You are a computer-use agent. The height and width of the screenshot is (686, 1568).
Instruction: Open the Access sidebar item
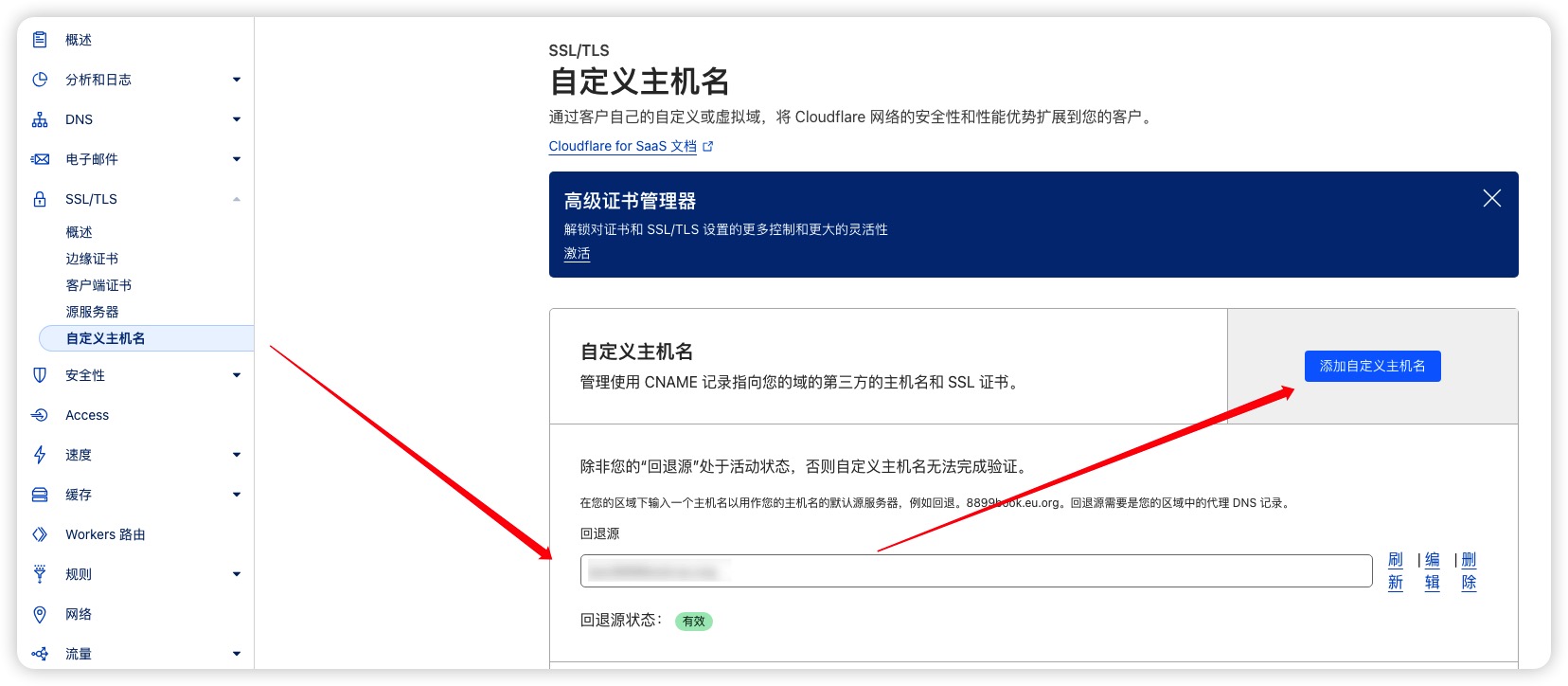point(87,415)
